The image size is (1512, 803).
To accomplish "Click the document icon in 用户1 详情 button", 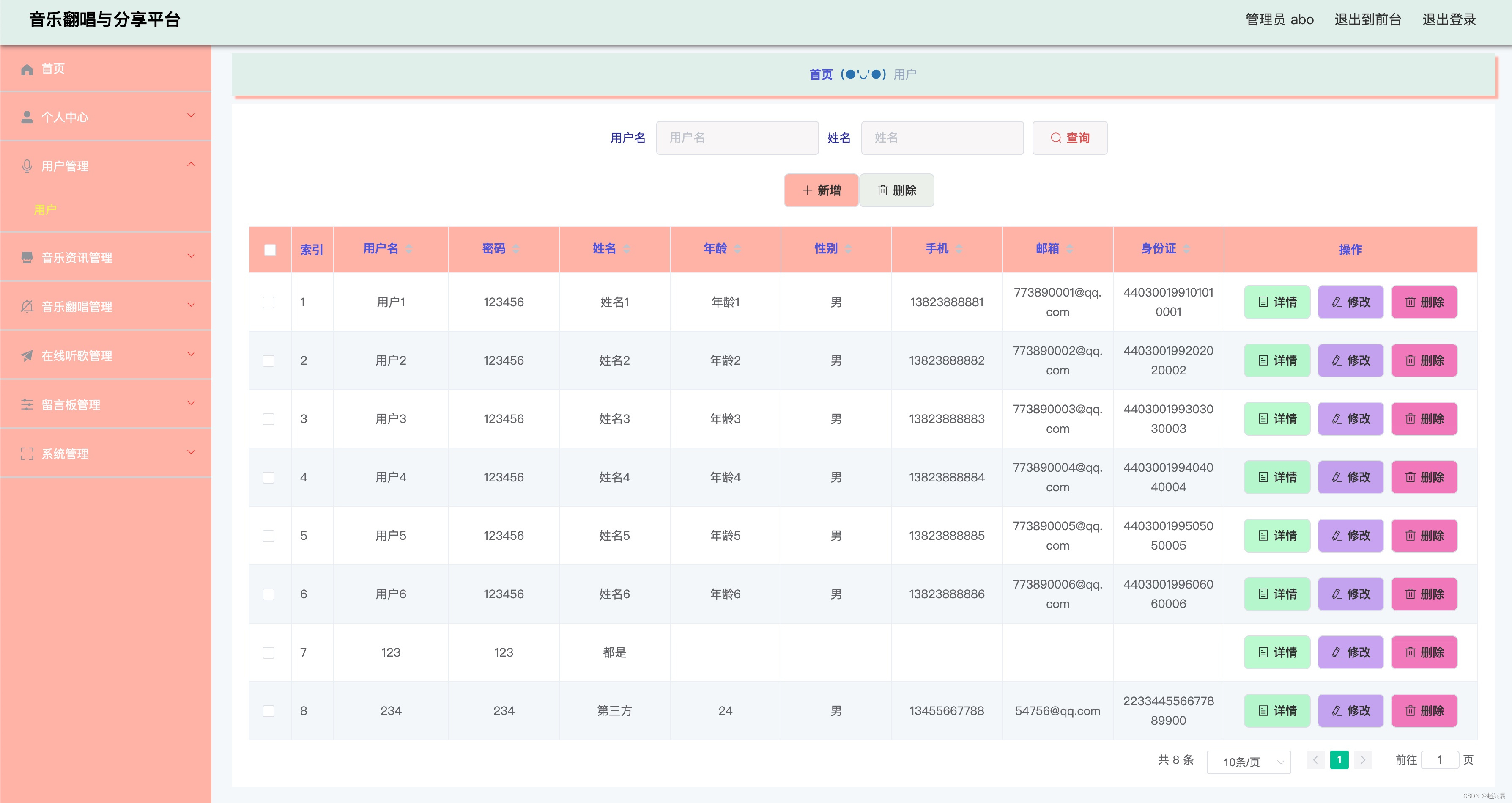I will (1263, 302).
